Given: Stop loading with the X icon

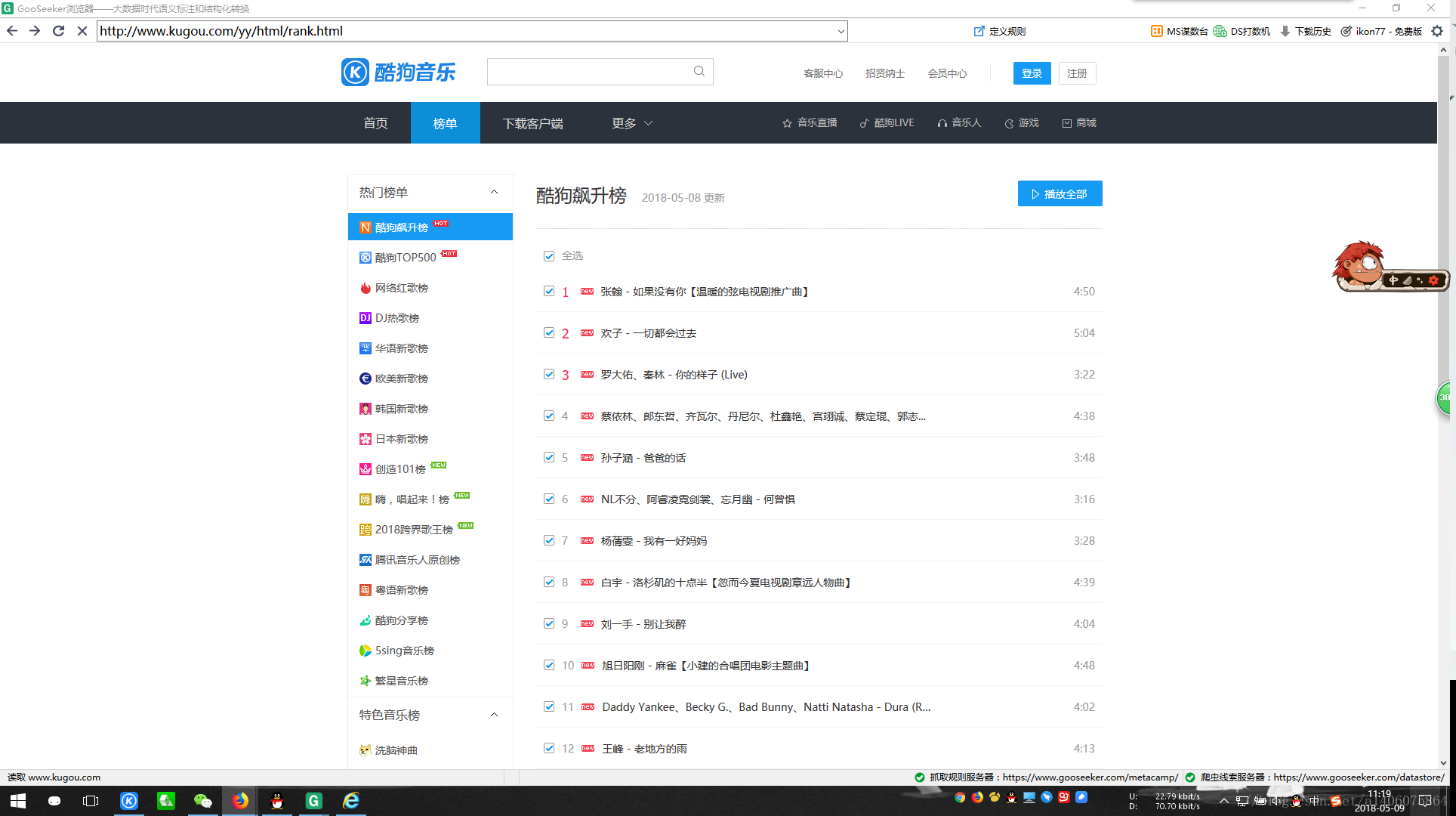Looking at the screenshot, I should point(82,31).
